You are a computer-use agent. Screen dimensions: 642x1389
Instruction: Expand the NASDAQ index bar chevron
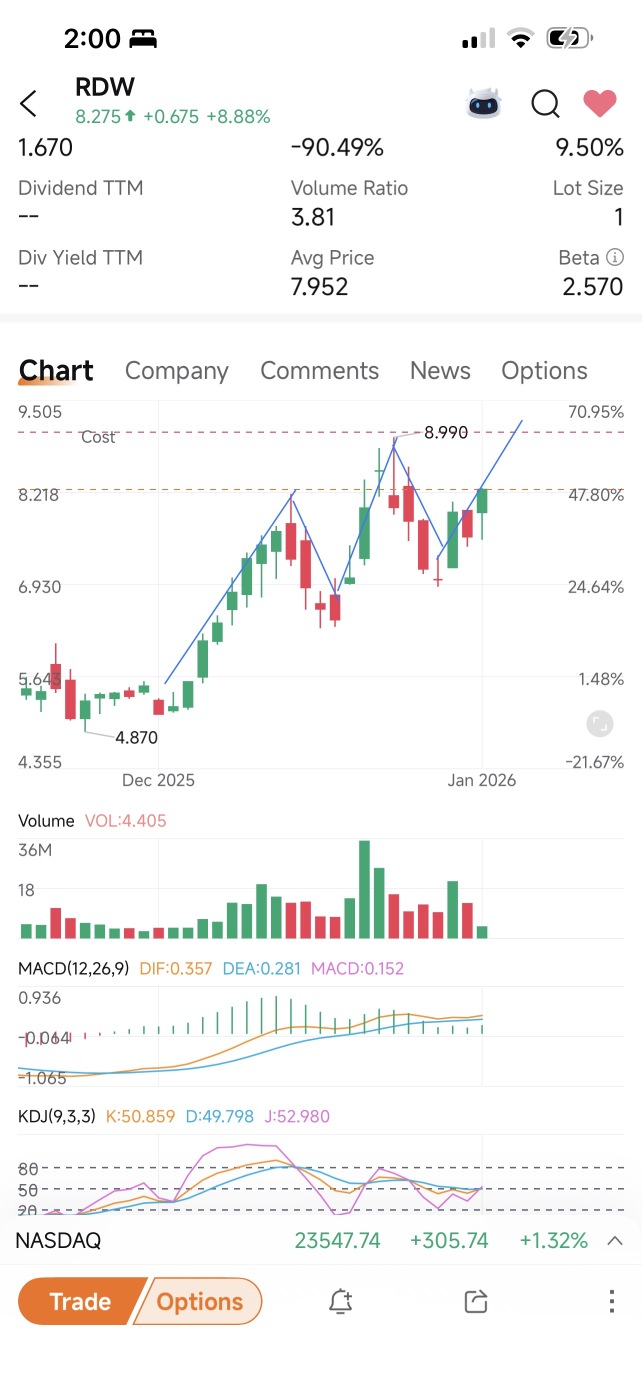615,1241
